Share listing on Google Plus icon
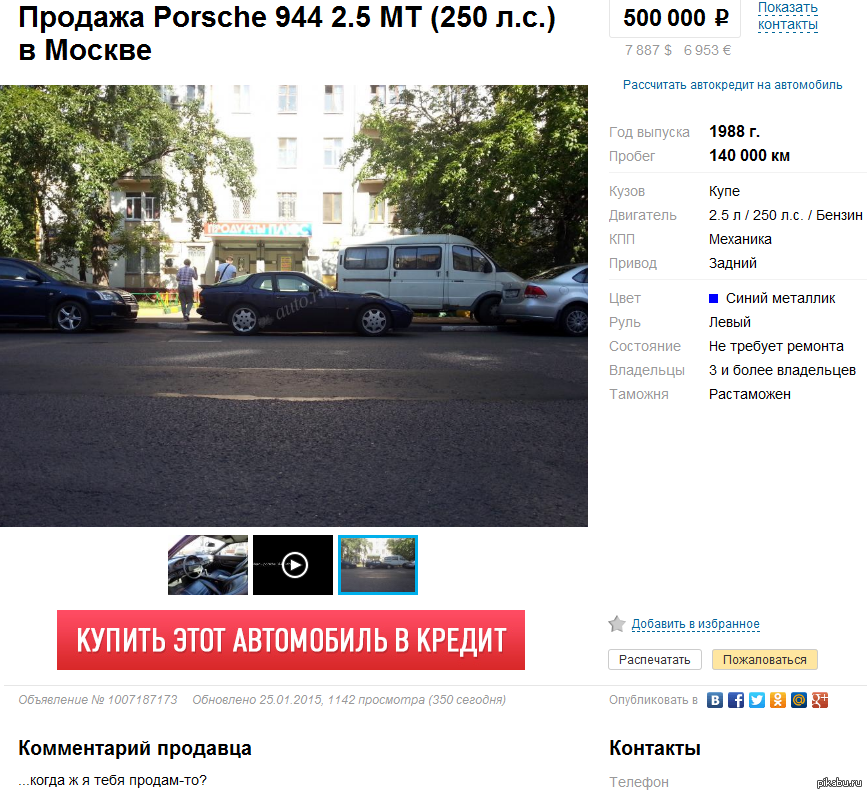Image resolution: width=867 pixels, height=794 pixels. click(819, 700)
